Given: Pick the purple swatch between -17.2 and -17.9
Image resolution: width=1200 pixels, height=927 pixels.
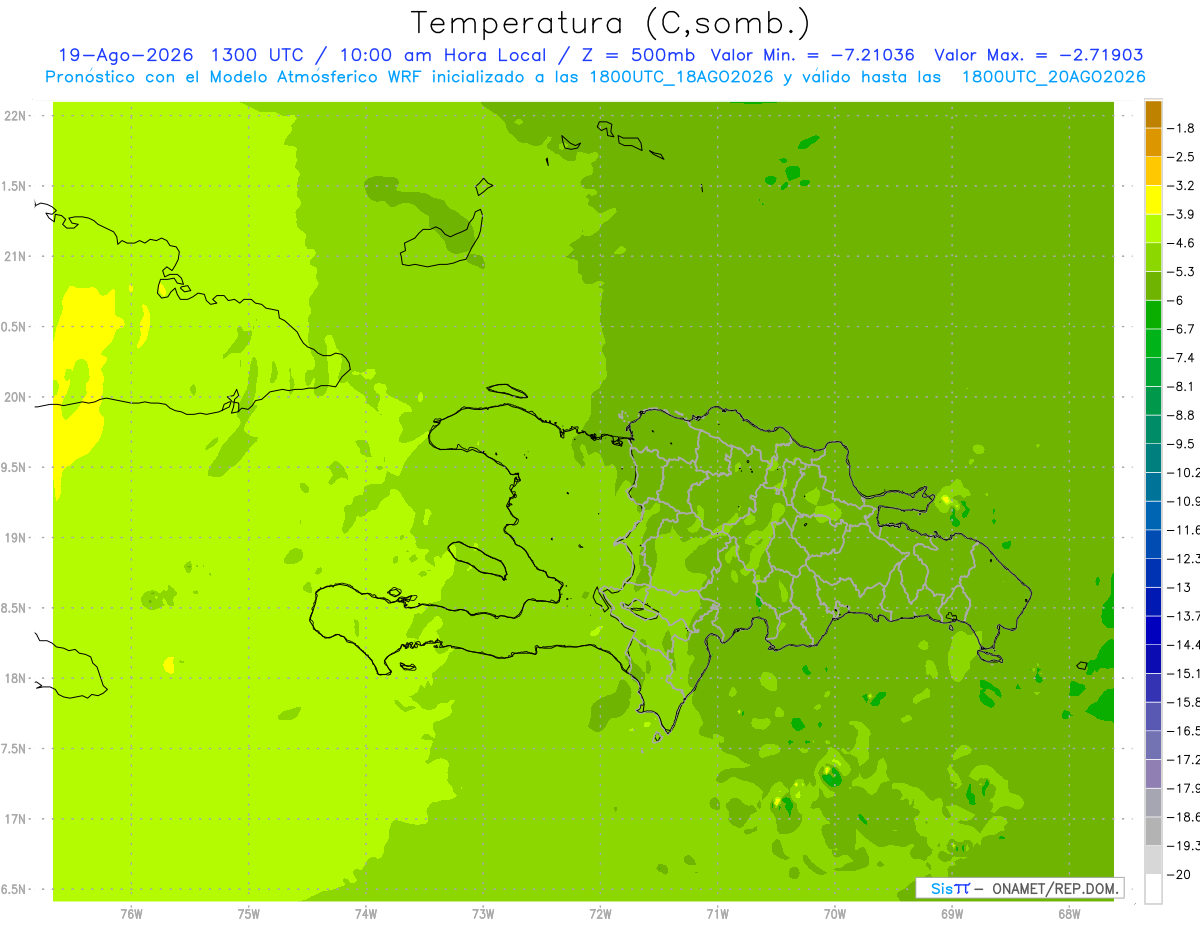Looking at the screenshot, I should [1153, 774].
